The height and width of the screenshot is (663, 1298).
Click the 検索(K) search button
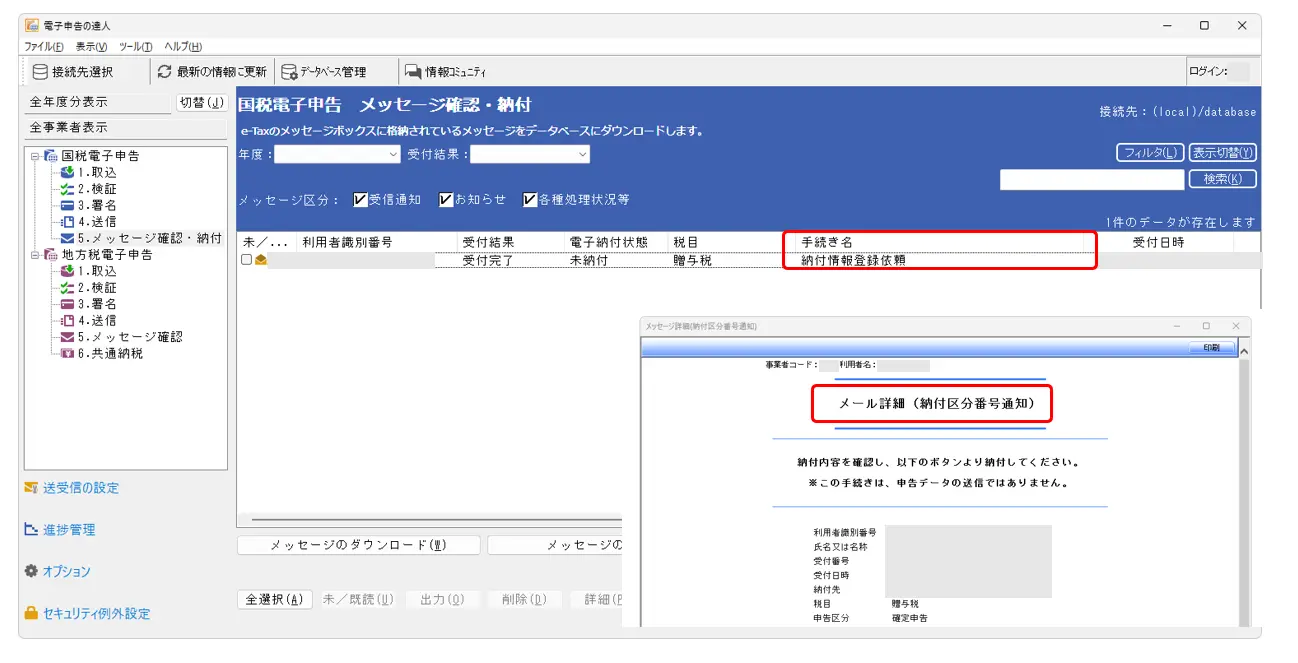coord(1222,179)
